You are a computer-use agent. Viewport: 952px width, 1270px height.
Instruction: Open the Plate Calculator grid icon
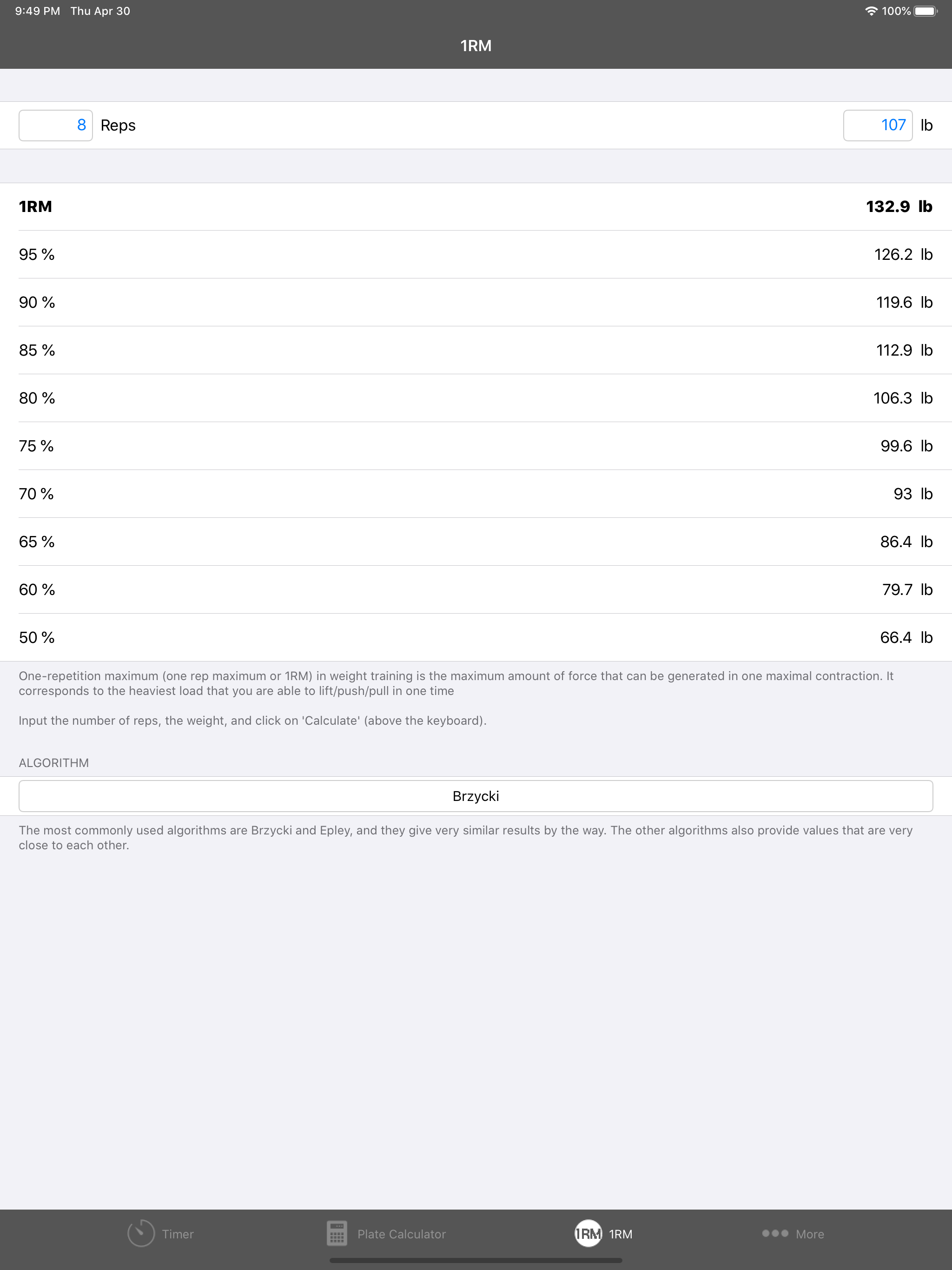(x=337, y=1233)
